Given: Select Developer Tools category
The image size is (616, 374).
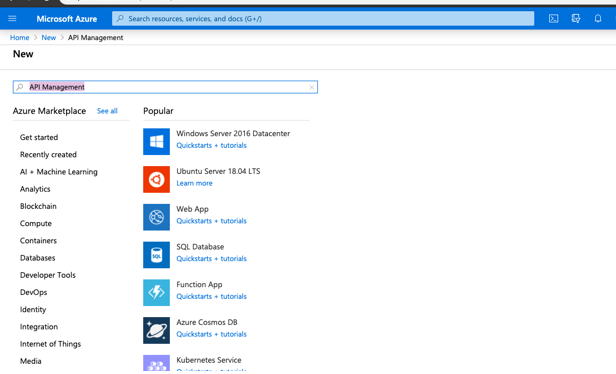Looking at the screenshot, I should tap(48, 275).
